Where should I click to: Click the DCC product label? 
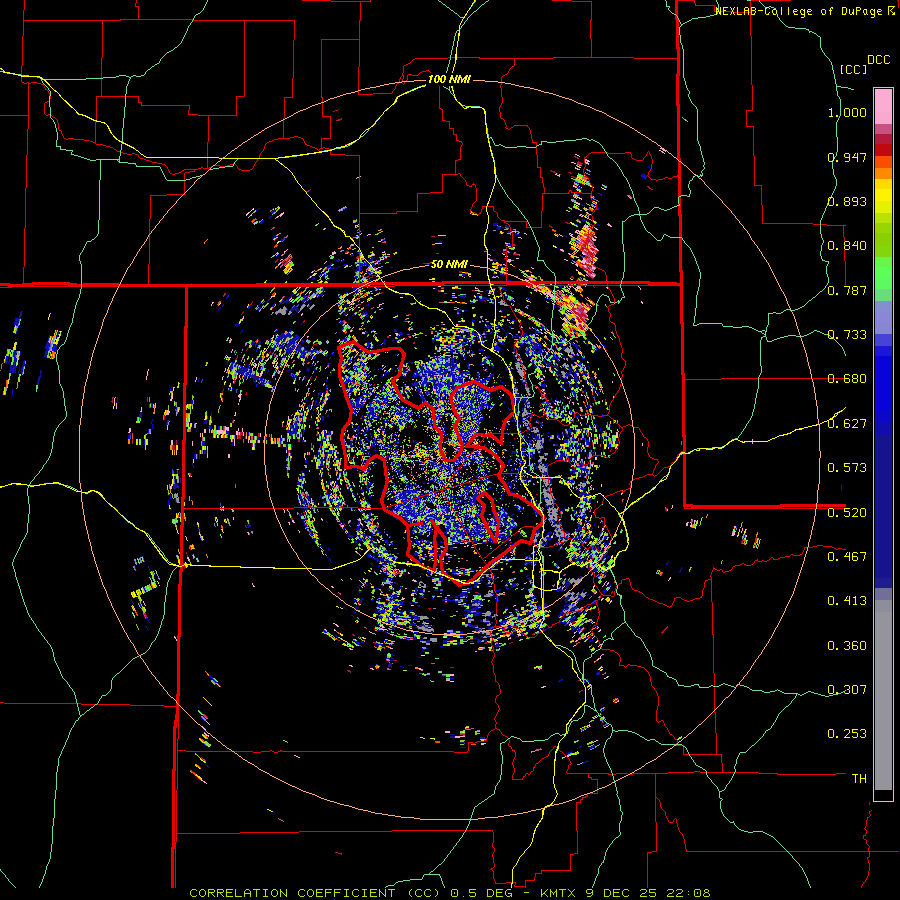878,60
